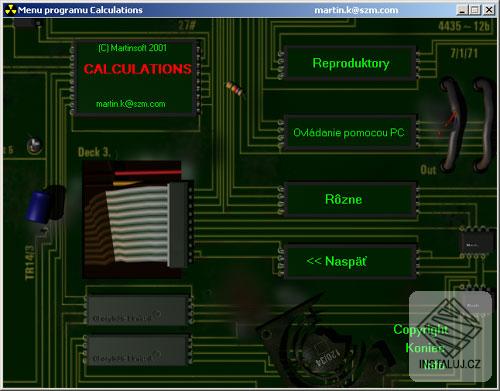
Task: Click the radiation icon in title bar
Action: (x=10, y=10)
